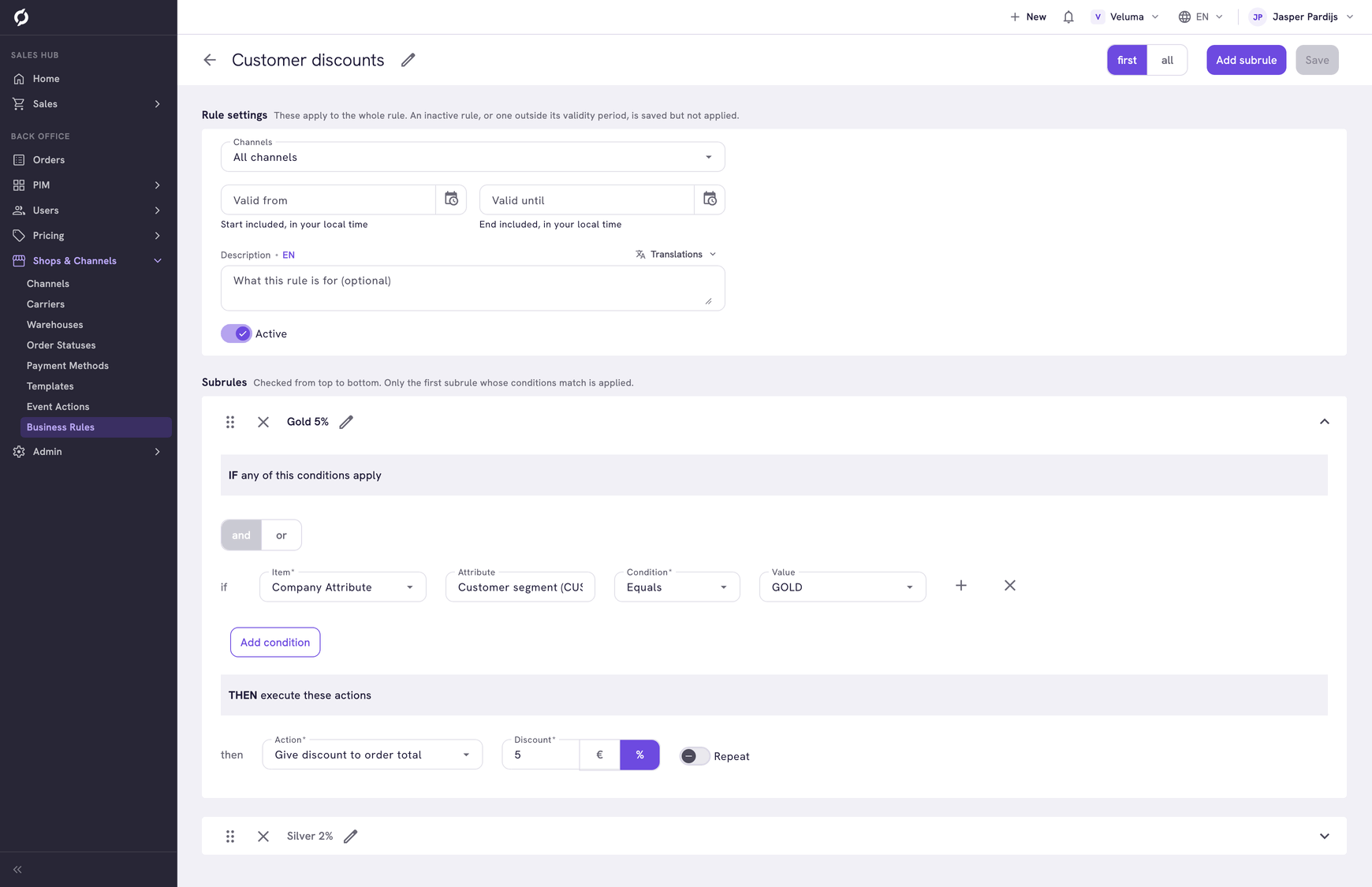Click Add condition button
This screenshot has height=887, width=1372.
click(275, 643)
